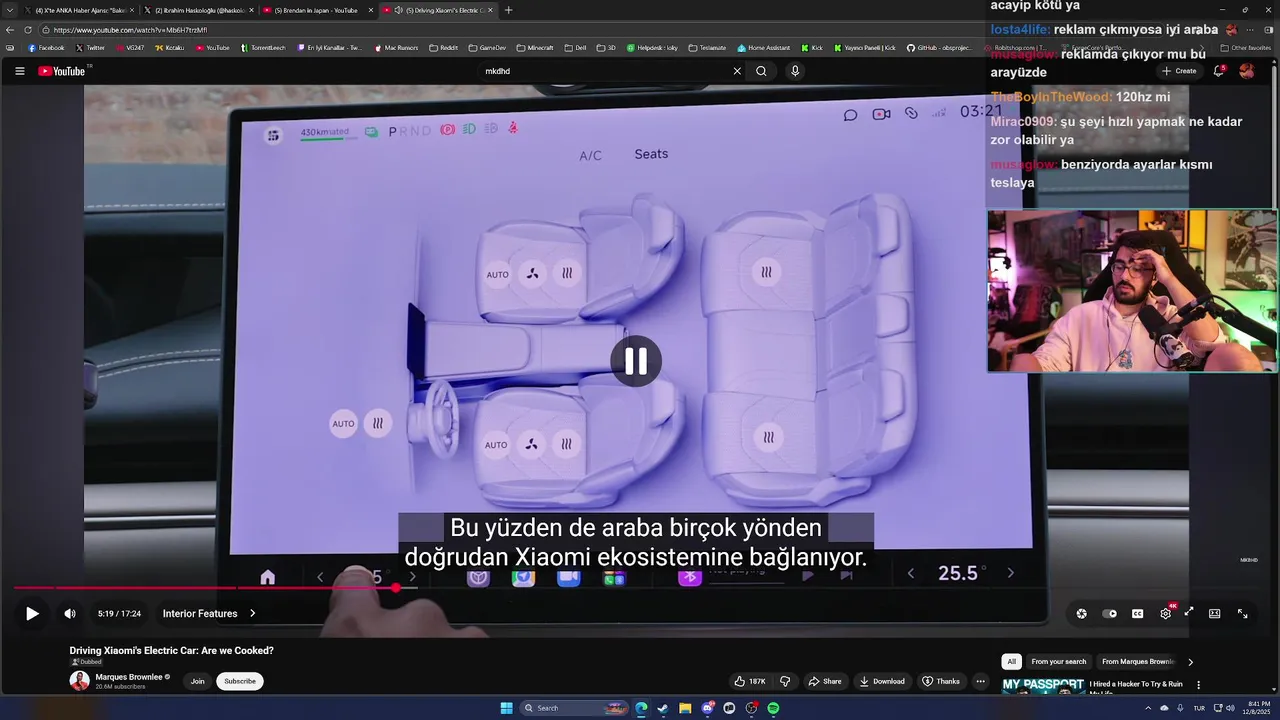
Task: Start voice search with microphone icon
Action: pos(795,71)
